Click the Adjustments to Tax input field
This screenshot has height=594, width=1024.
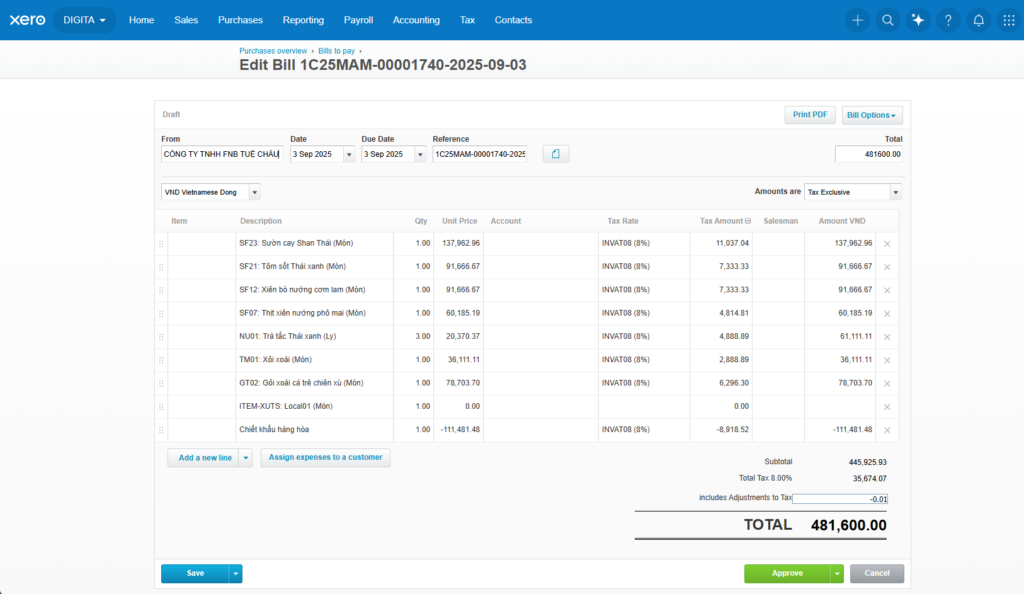coord(839,498)
